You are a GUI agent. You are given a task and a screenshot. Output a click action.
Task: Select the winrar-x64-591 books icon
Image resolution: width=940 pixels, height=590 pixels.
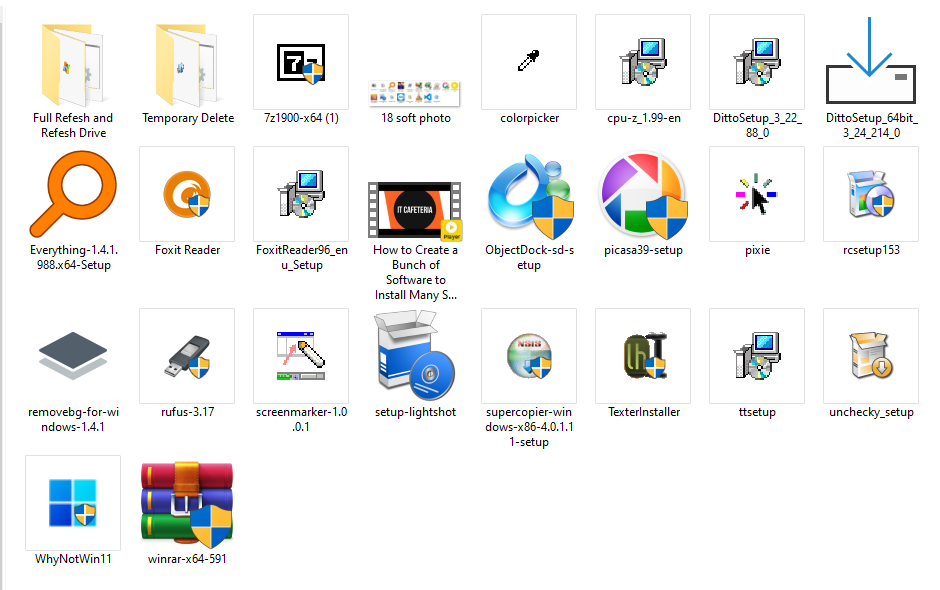[x=187, y=505]
